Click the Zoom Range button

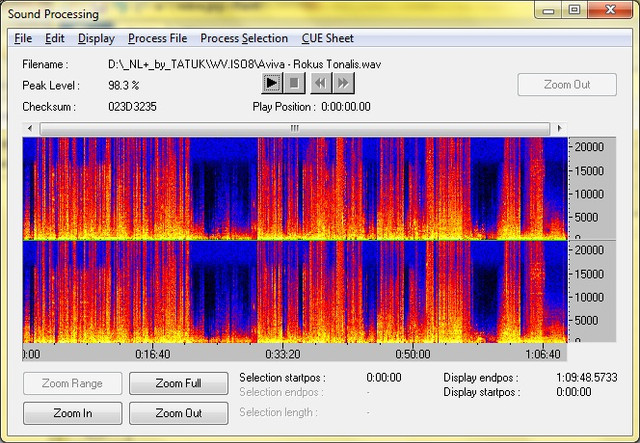[73, 383]
